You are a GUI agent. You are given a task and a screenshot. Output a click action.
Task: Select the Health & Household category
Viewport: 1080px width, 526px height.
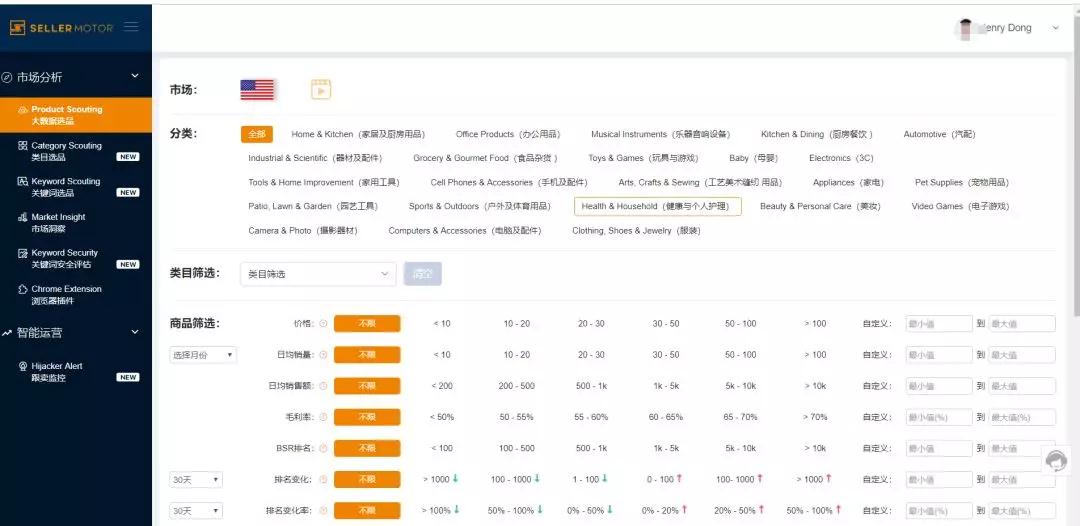(x=657, y=207)
